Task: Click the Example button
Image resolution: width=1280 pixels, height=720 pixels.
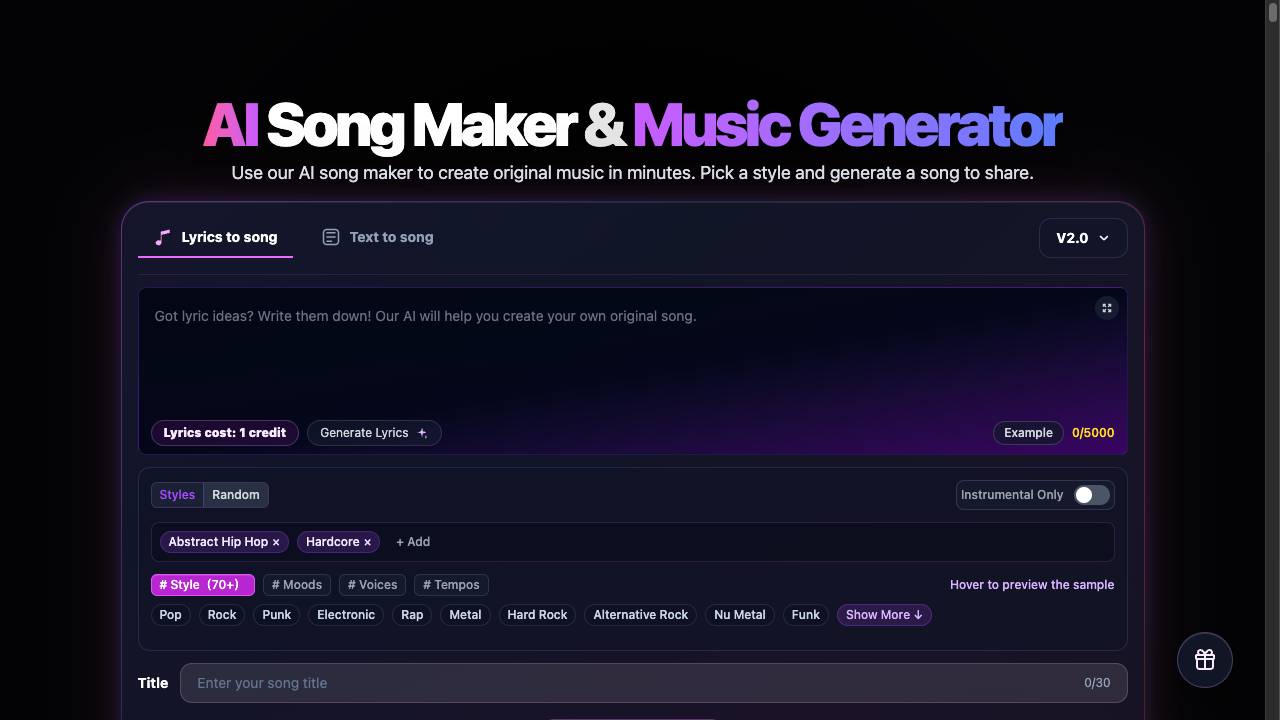Action: click(1028, 433)
